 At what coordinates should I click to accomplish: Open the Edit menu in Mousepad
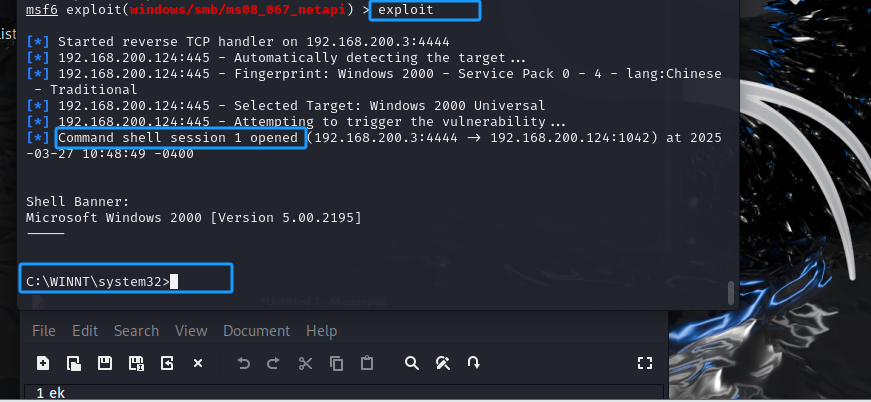click(85, 331)
